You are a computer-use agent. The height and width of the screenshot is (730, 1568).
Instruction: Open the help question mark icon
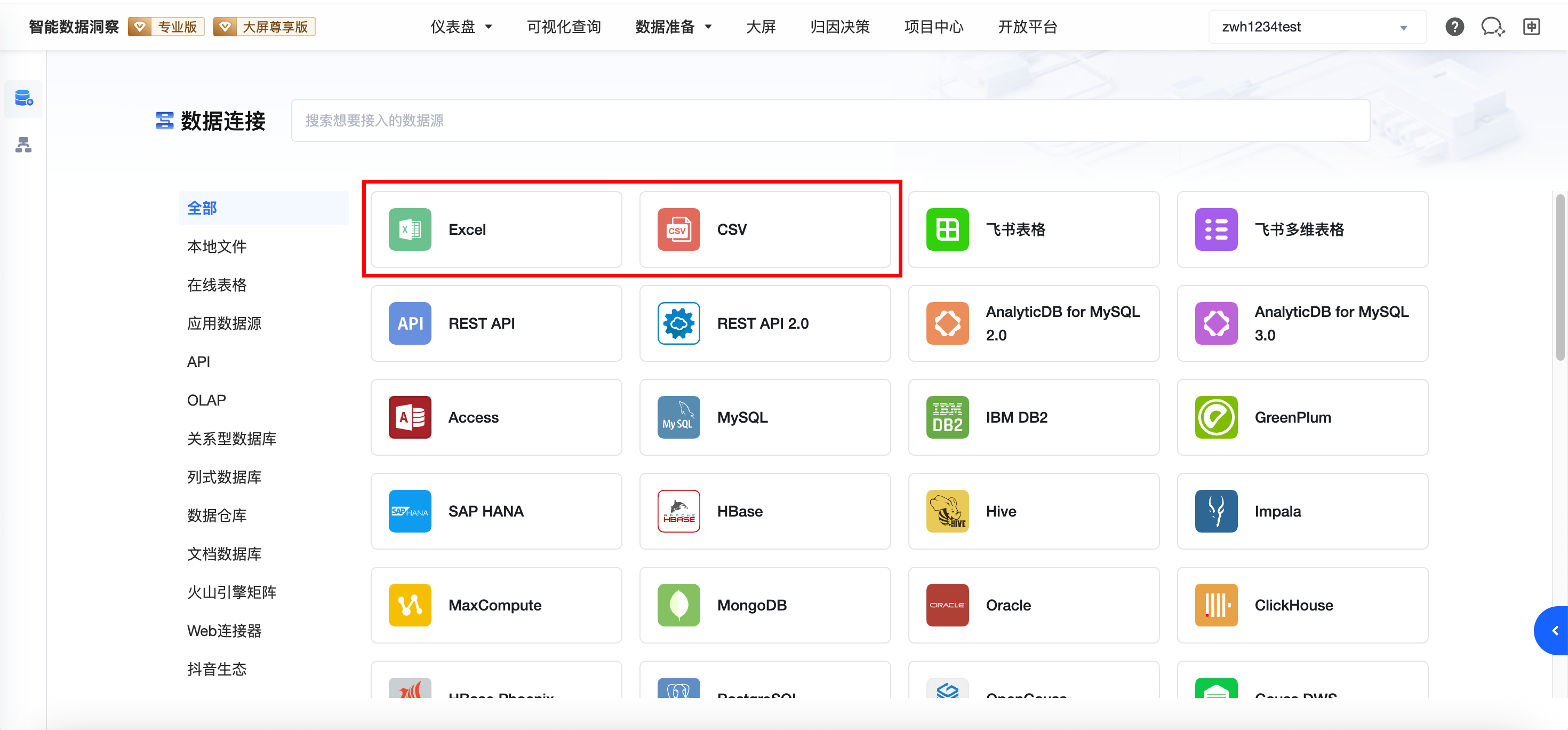click(1454, 27)
